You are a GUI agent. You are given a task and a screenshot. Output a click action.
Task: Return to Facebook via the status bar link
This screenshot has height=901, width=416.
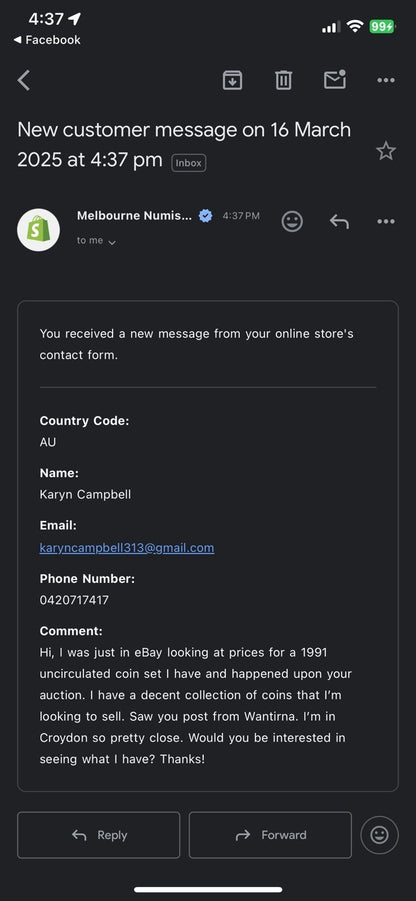pos(47,40)
